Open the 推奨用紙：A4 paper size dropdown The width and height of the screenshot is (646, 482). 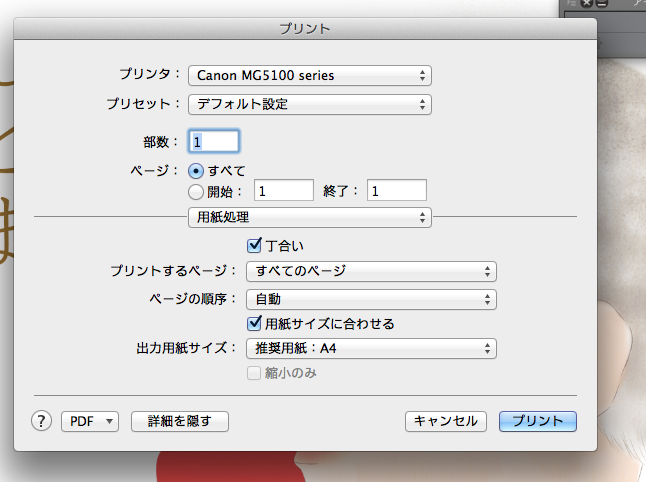point(371,348)
